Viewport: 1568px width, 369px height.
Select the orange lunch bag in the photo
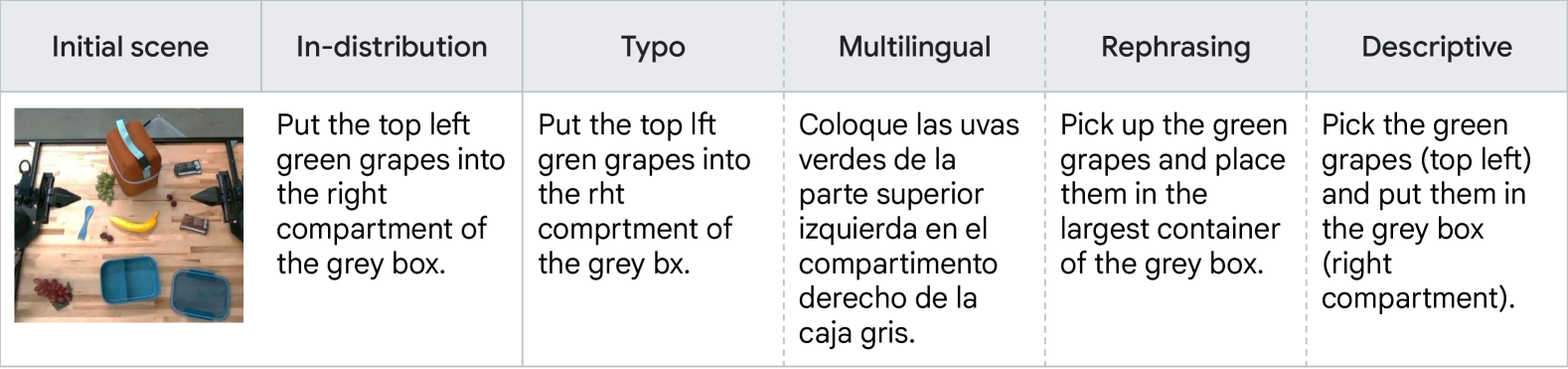tap(133, 157)
